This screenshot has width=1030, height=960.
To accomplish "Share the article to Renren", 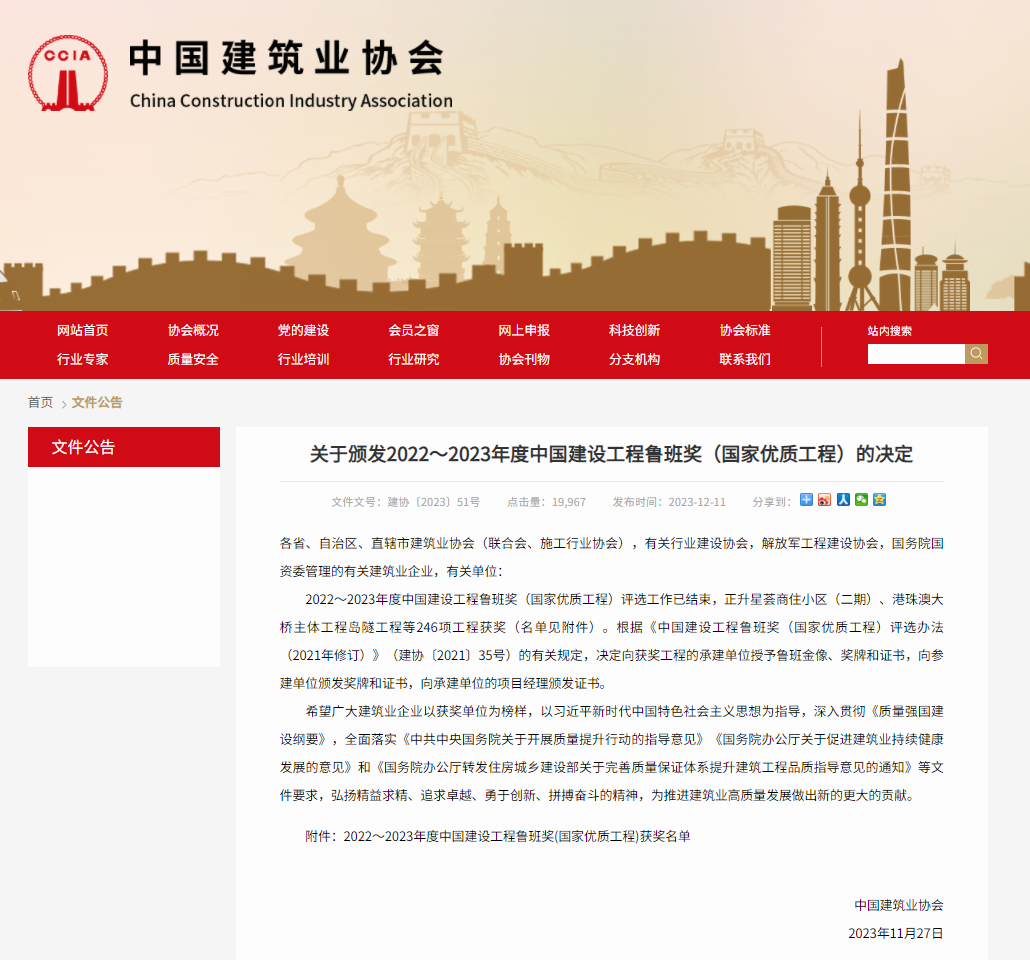I will tap(842, 500).
